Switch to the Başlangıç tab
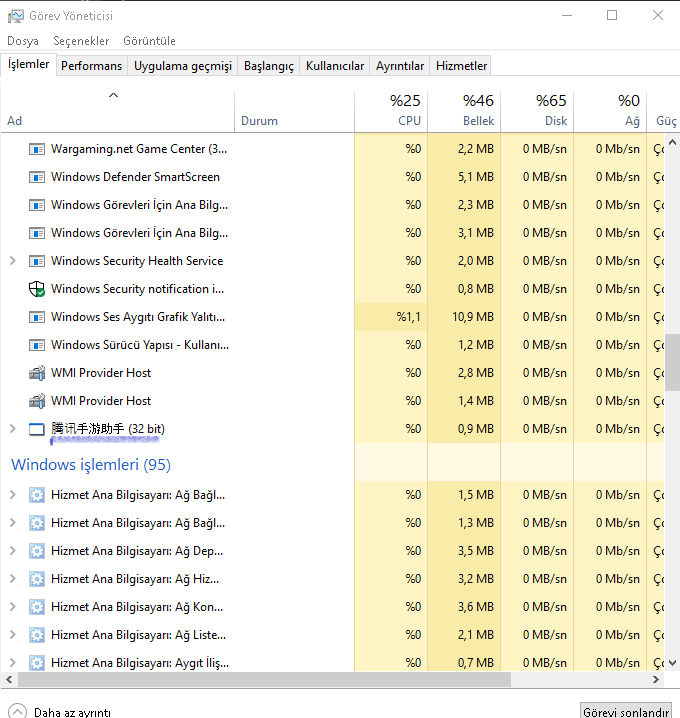Viewport: 680px width, 718px height. point(269,66)
